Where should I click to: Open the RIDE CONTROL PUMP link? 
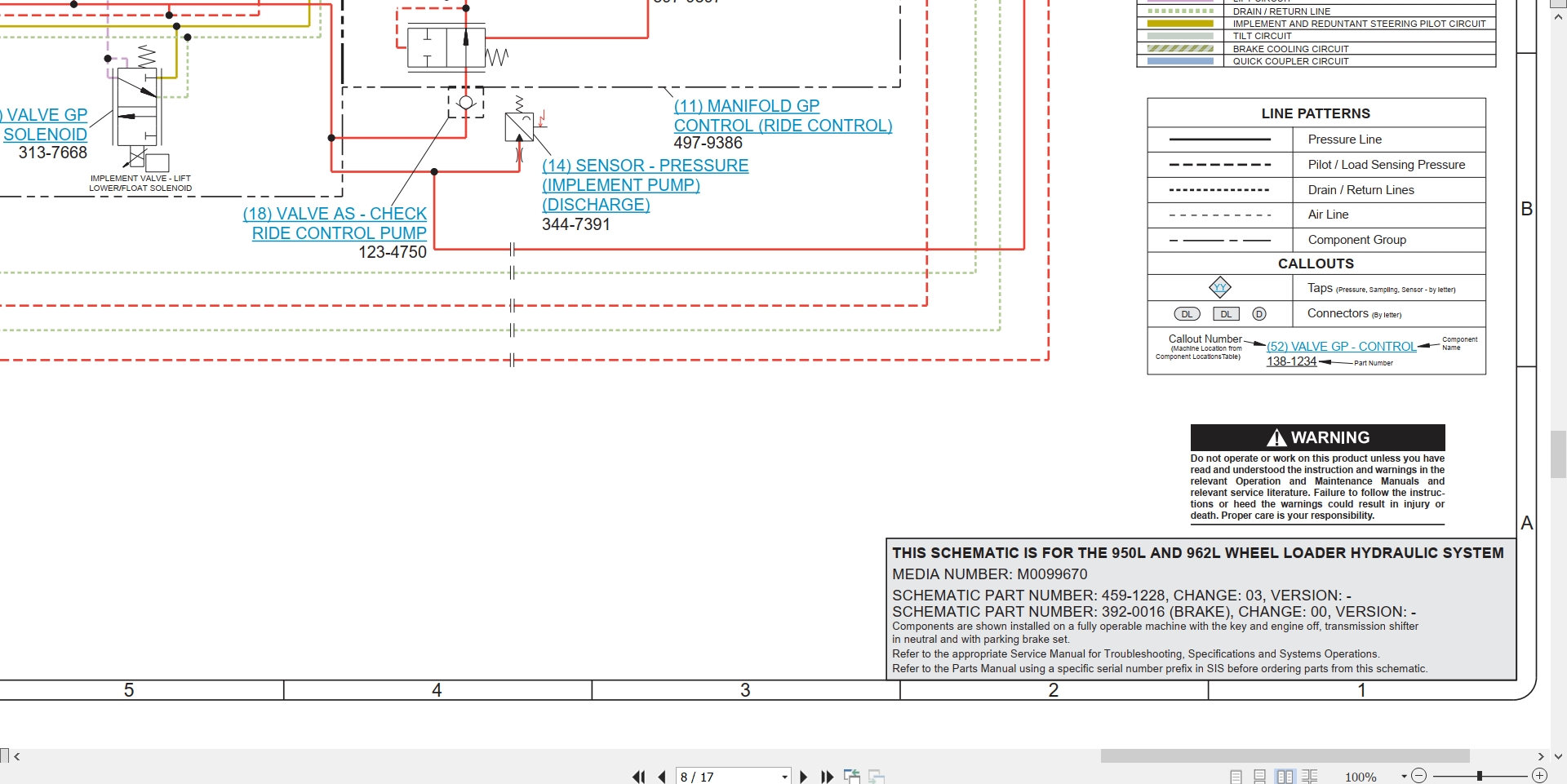point(339,233)
